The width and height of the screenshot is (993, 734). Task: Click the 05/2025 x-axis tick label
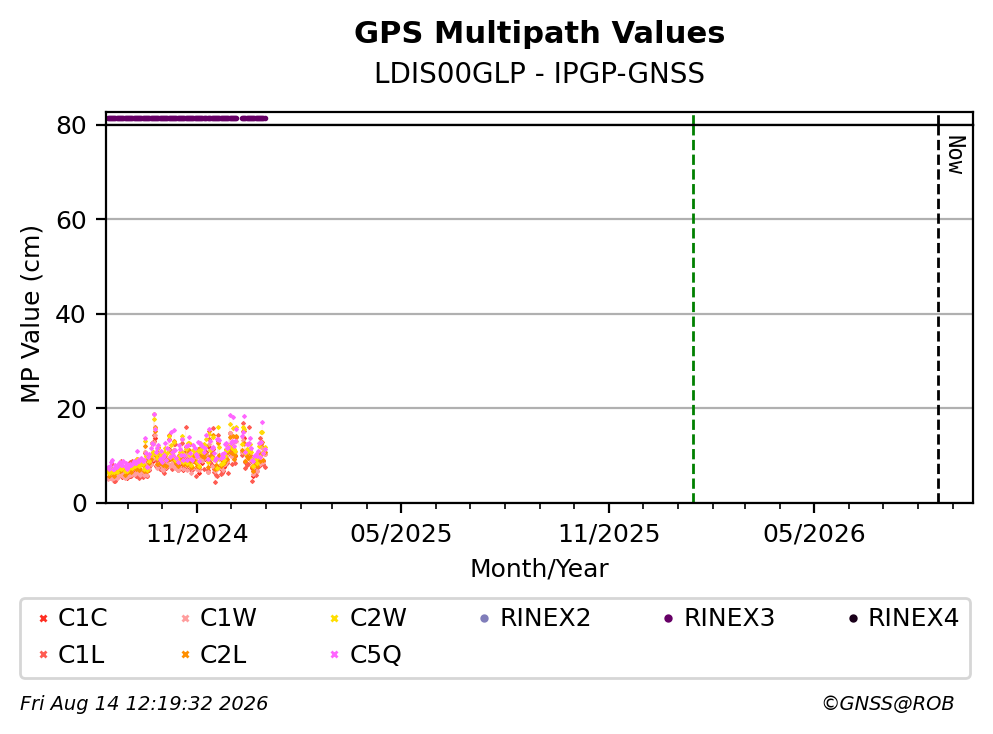(x=401, y=534)
